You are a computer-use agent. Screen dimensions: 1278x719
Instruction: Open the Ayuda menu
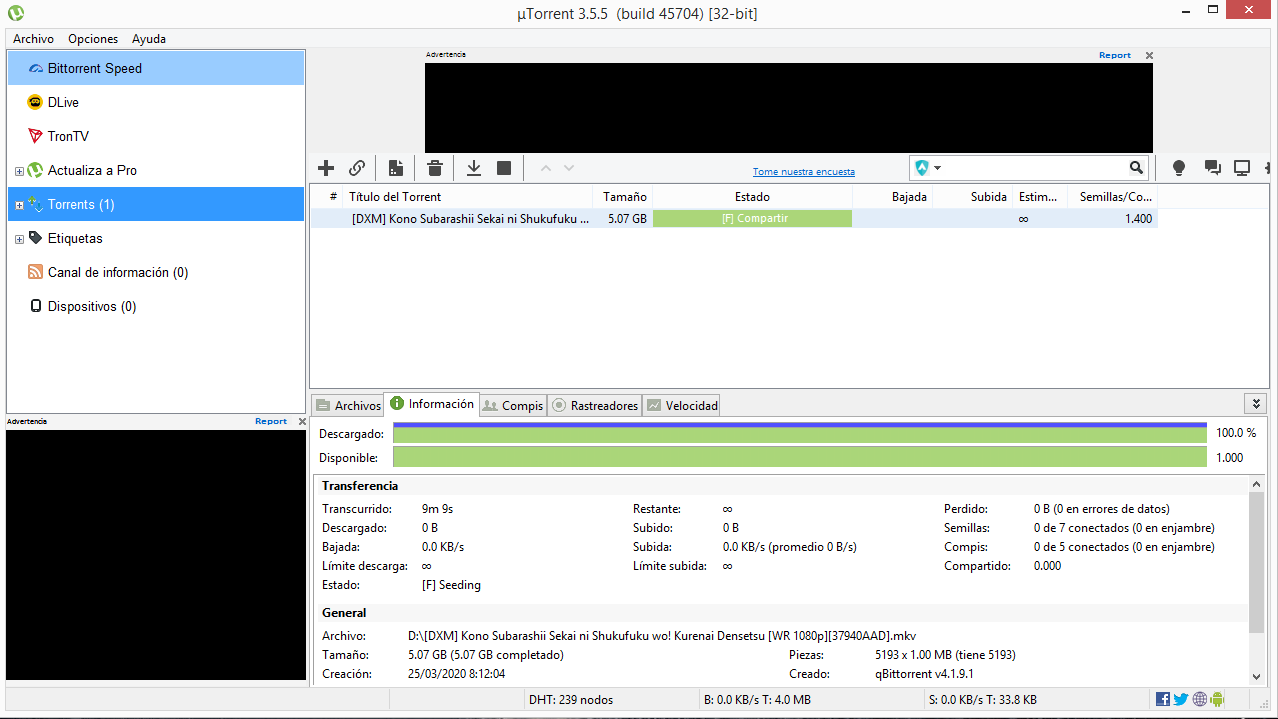click(149, 39)
